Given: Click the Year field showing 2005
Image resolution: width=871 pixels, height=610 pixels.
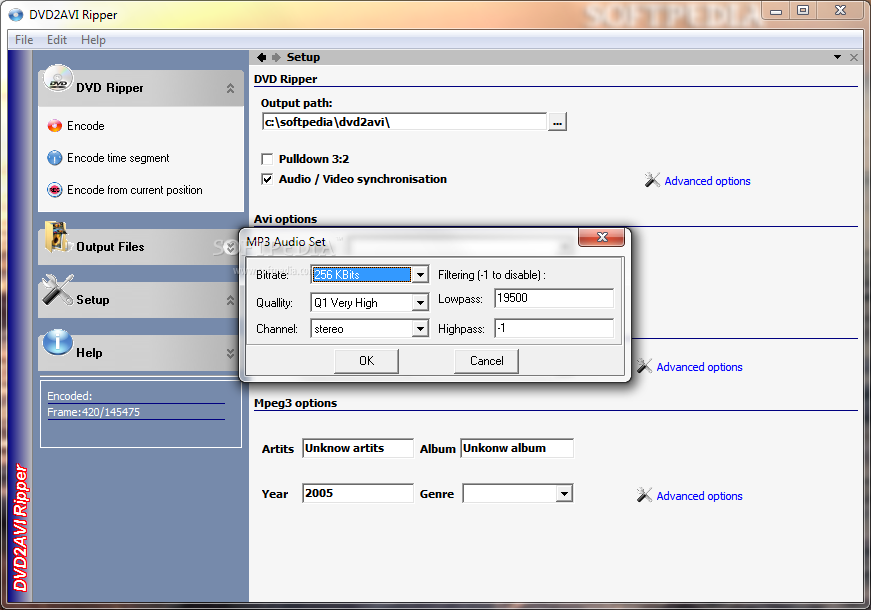Looking at the screenshot, I should [x=358, y=493].
